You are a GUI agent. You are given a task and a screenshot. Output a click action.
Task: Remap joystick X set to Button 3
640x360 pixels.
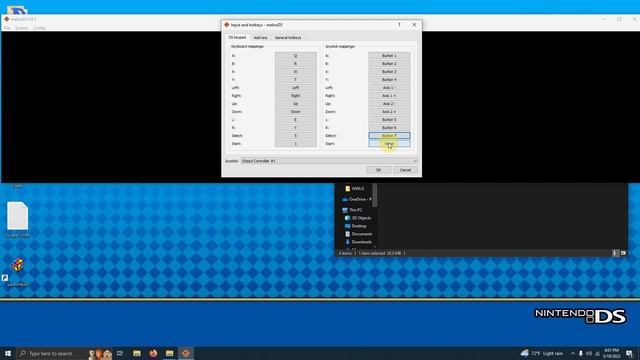(389, 71)
